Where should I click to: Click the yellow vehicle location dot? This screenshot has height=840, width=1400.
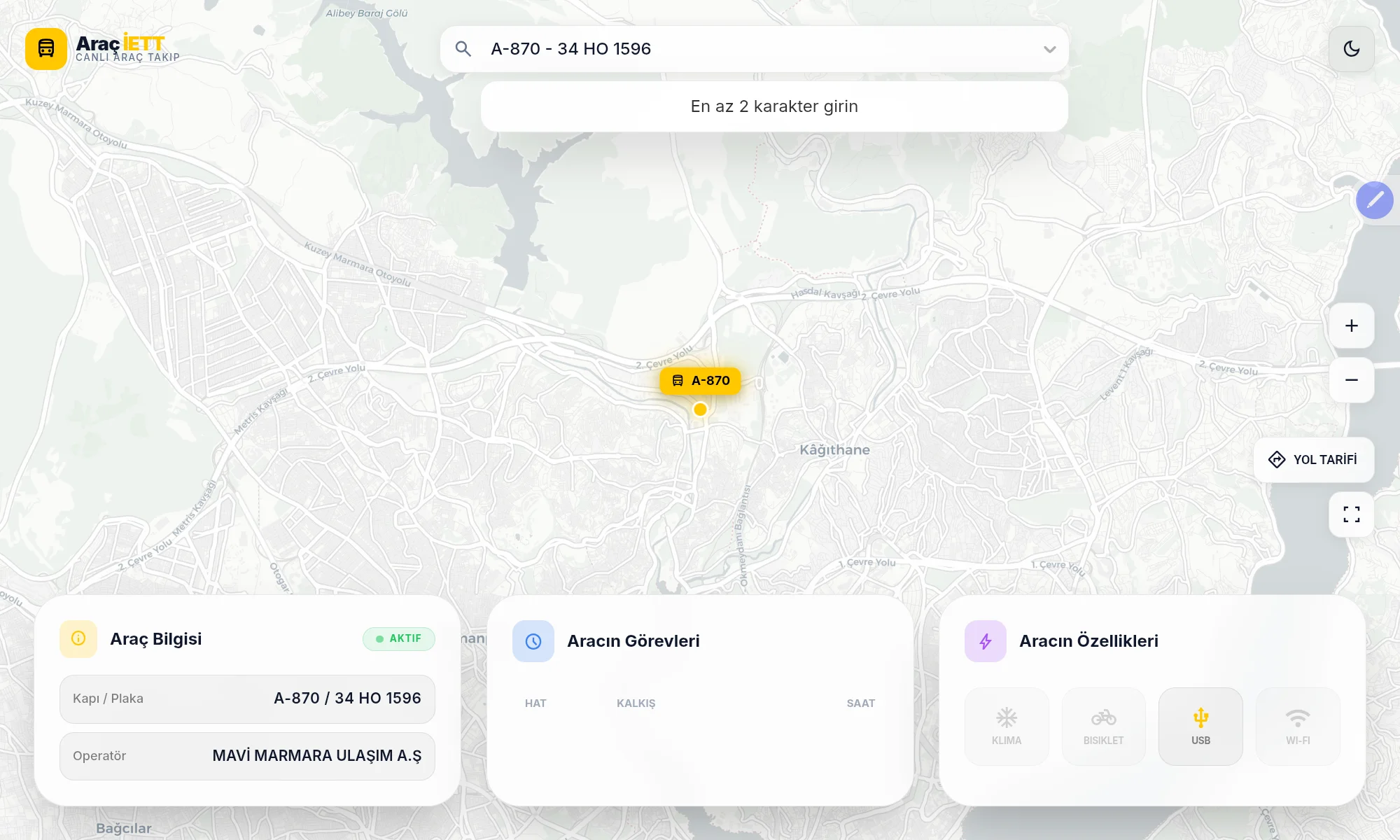(700, 409)
